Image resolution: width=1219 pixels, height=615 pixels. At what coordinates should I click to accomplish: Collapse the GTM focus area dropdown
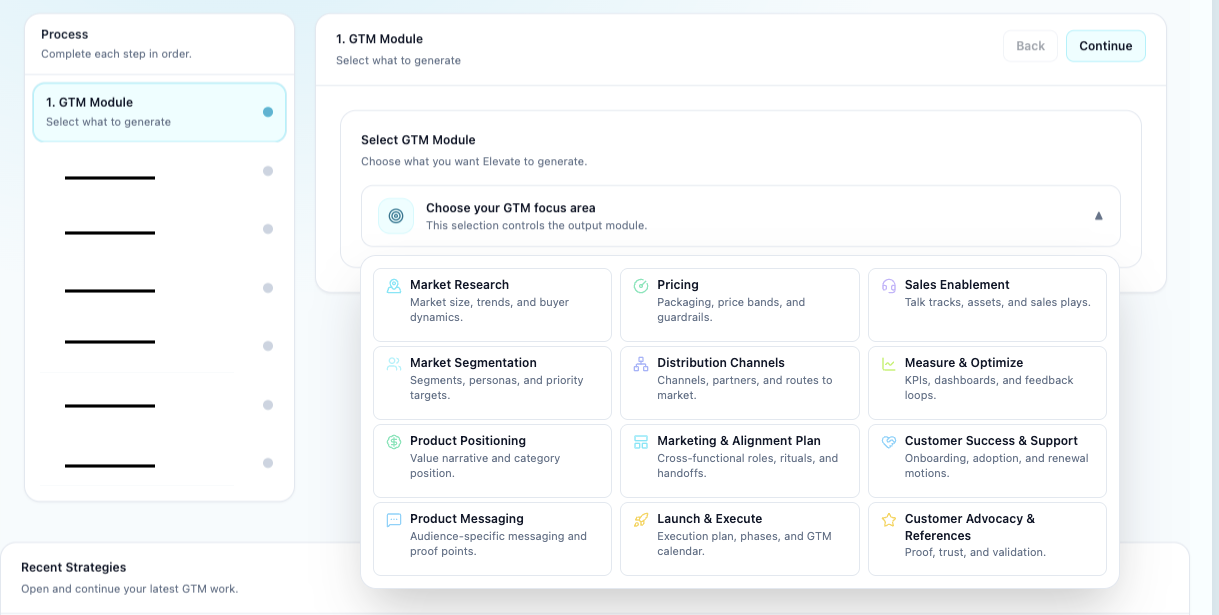pyautogui.click(x=1098, y=215)
